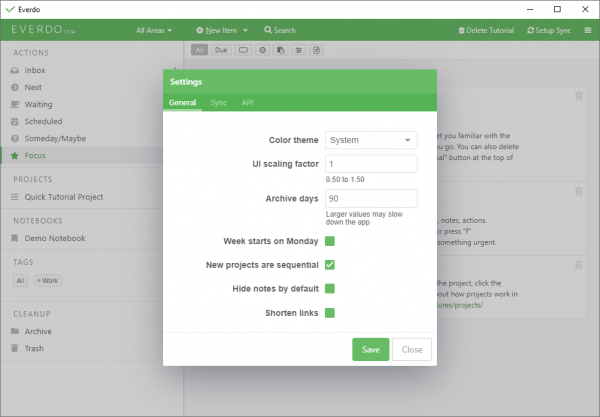Viewport: 600px width, 417px height.
Task: Uncheck New projects are sequential
Action: pos(330,265)
